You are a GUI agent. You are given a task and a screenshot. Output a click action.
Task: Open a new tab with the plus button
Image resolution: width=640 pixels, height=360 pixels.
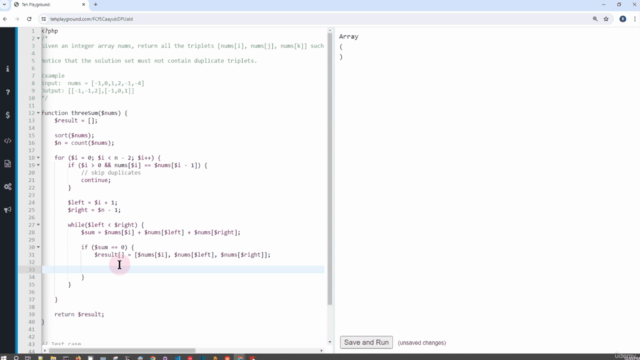tap(96, 4)
